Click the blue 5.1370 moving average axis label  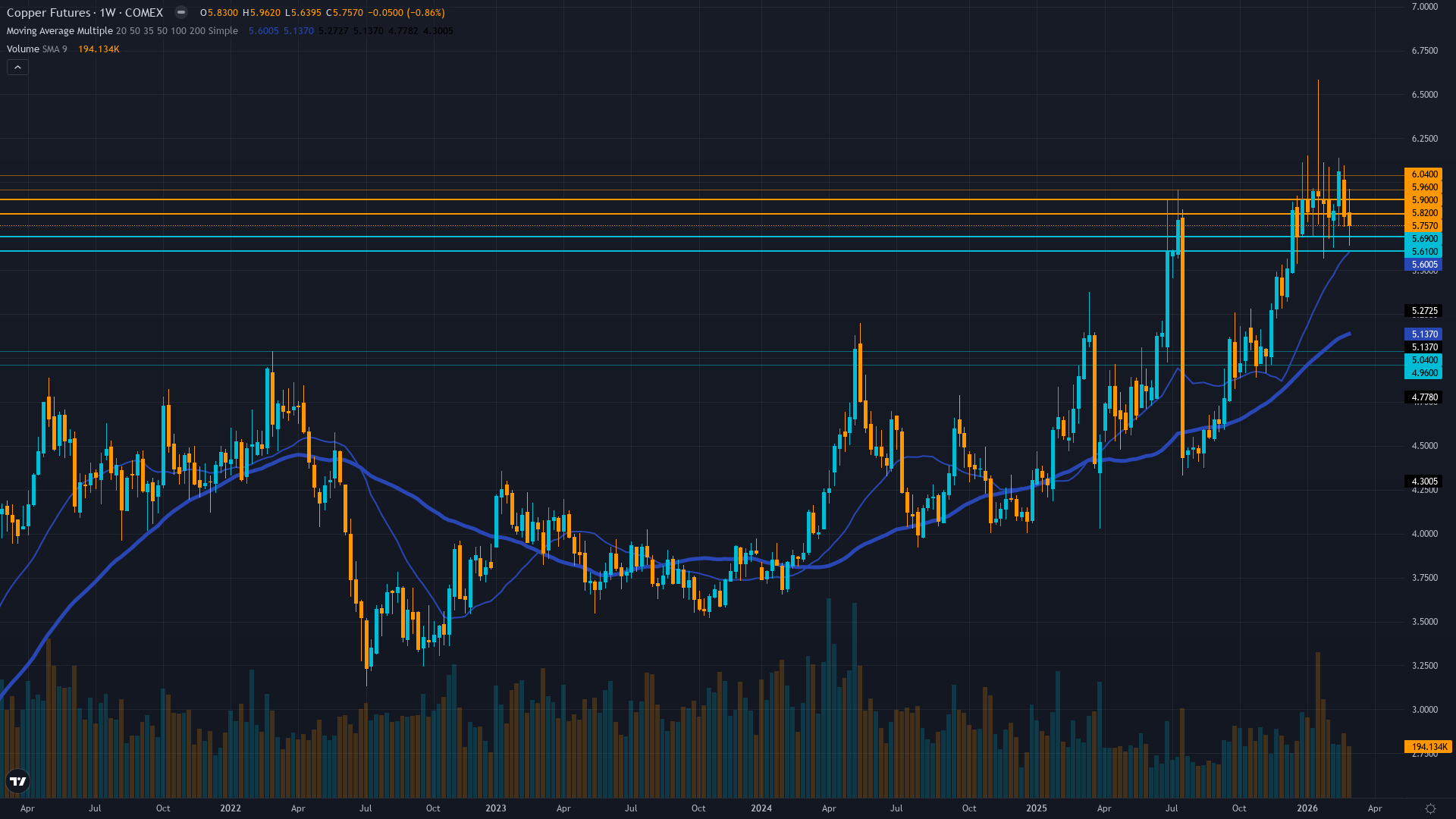tap(1423, 334)
